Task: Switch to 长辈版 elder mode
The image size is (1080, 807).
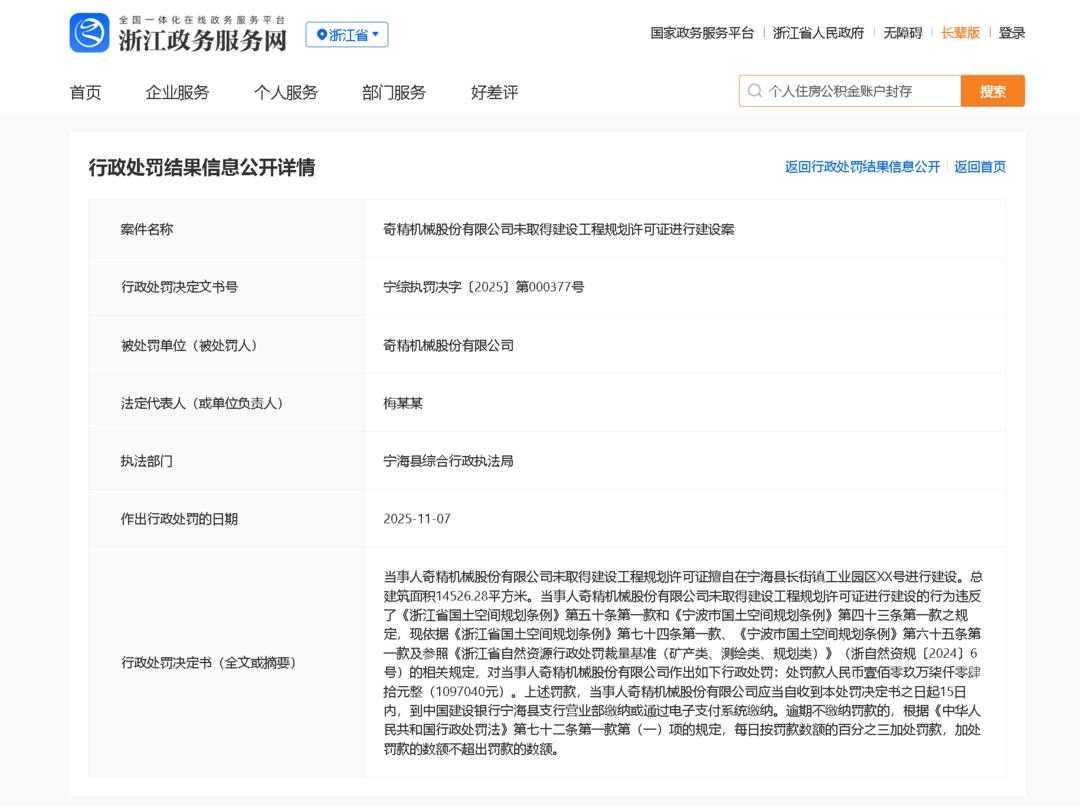Action: [x=960, y=33]
